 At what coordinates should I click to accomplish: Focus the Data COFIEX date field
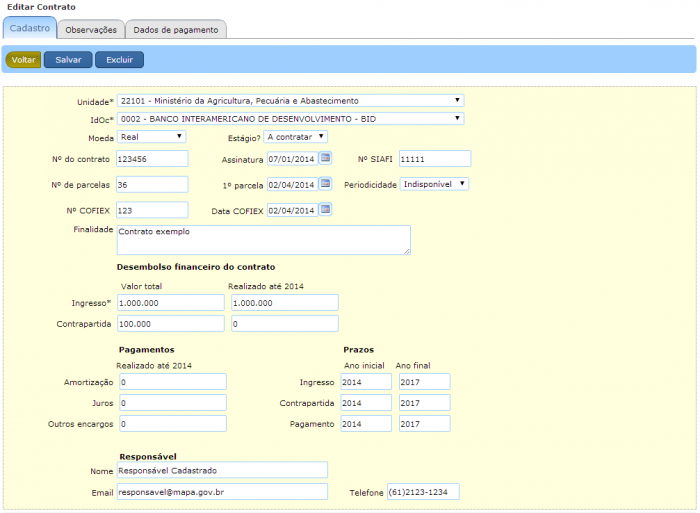point(292,210)
